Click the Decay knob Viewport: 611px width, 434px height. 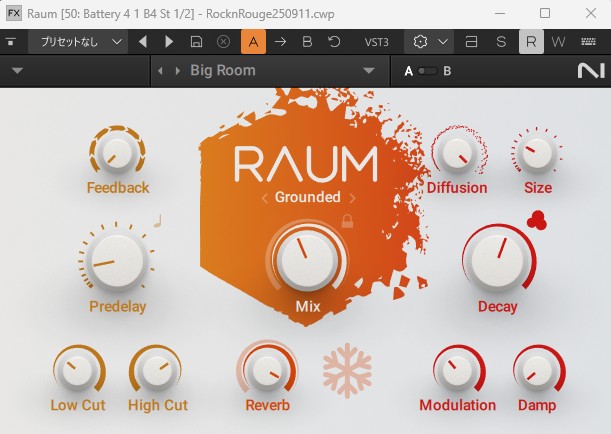coord(498,261)
